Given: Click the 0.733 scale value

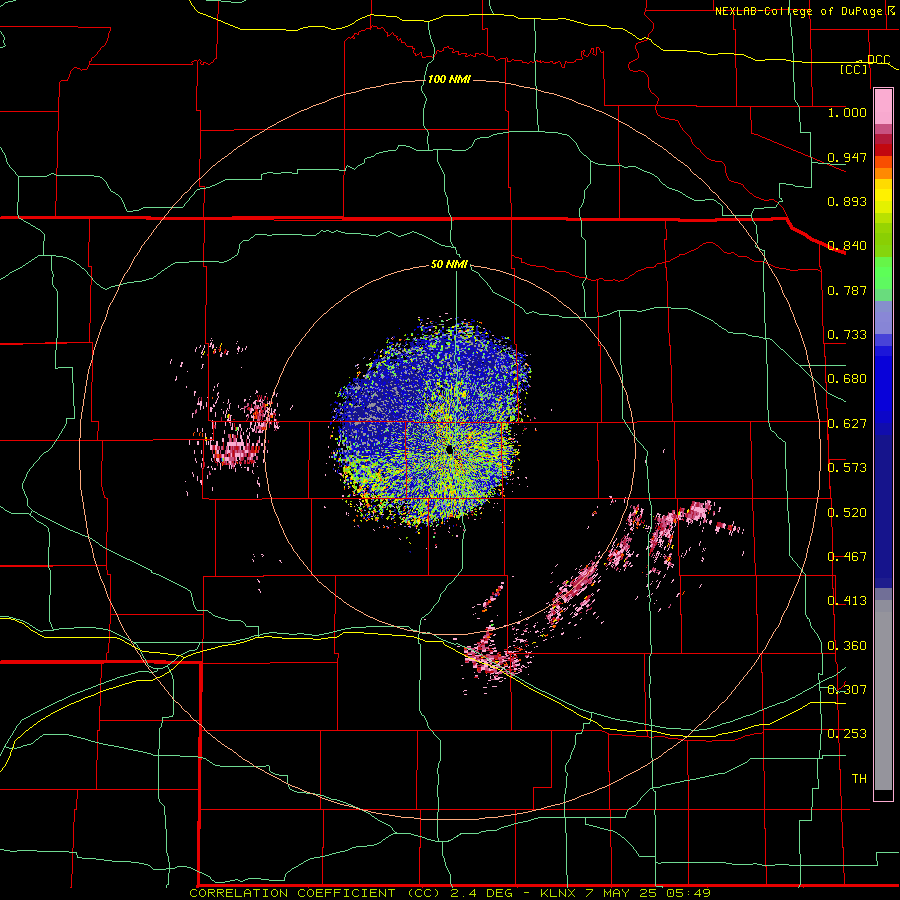Looking at the screenshot, I should (x=847, y=335).
